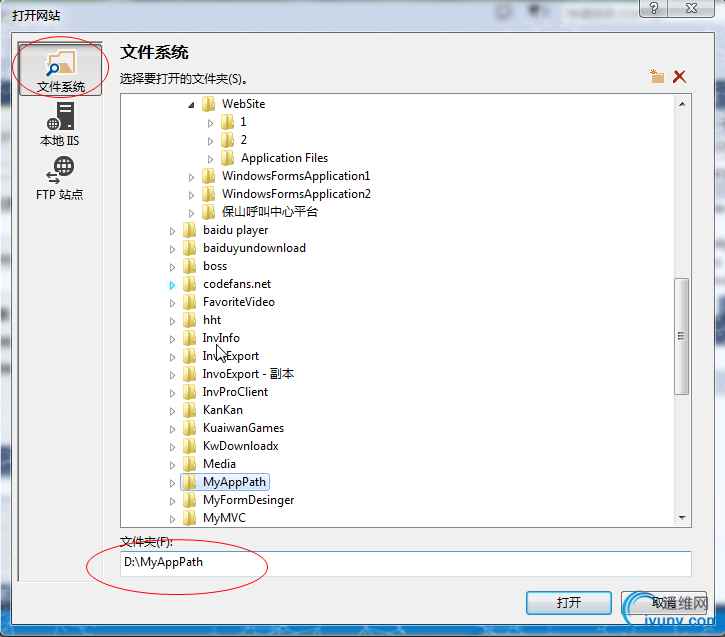The image size is (725, 637).
Task: Choose the FTP 站点 option
Action: [60, 178]
